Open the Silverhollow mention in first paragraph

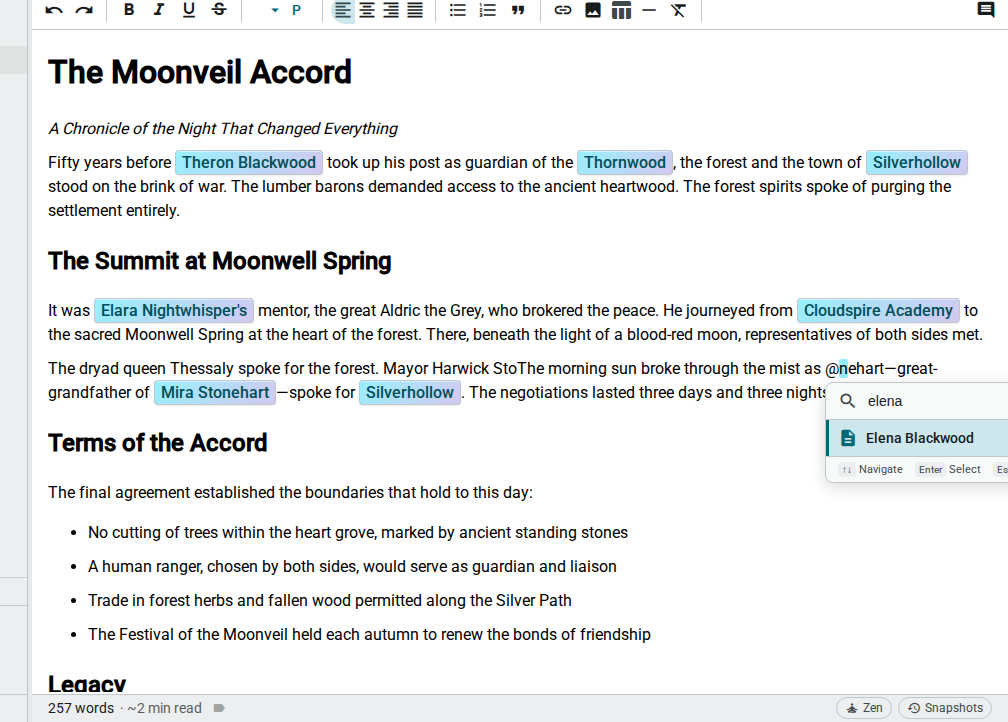[x=917, y=162]
